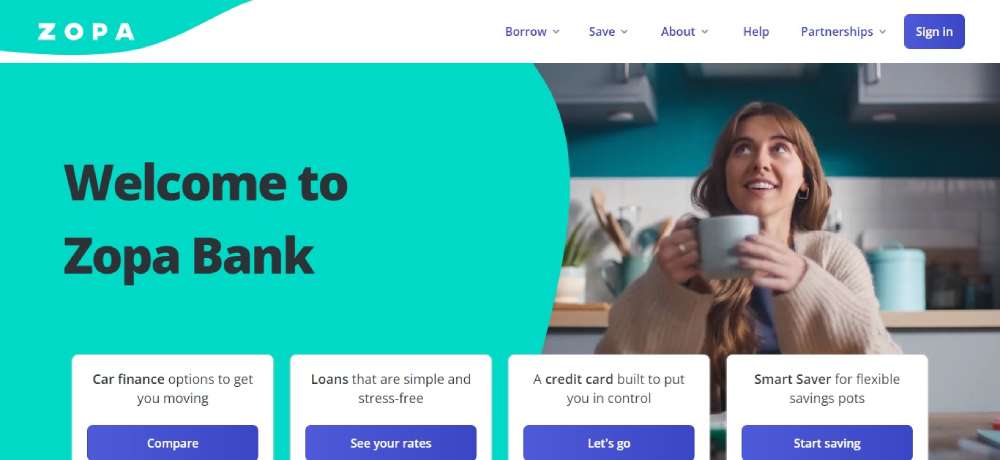Select the Borrow menu item
The width and height of the screenshot is (1000, 460).
[526, 31]
